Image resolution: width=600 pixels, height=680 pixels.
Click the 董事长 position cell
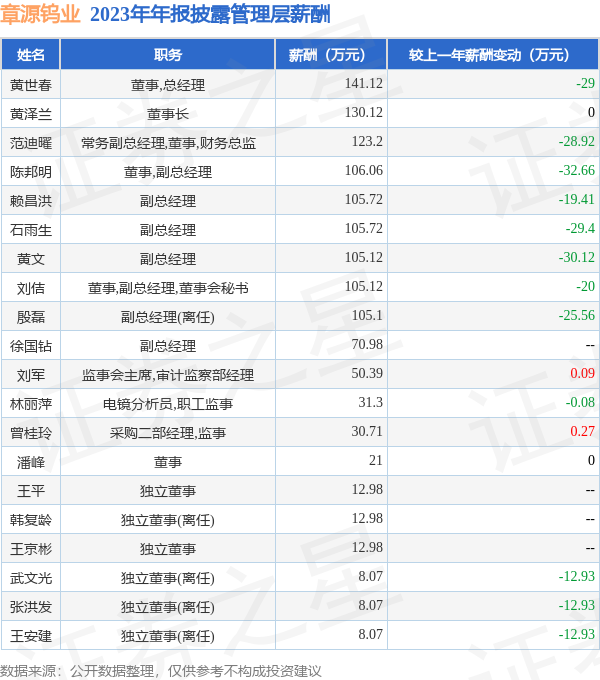(x=168, y=114)
